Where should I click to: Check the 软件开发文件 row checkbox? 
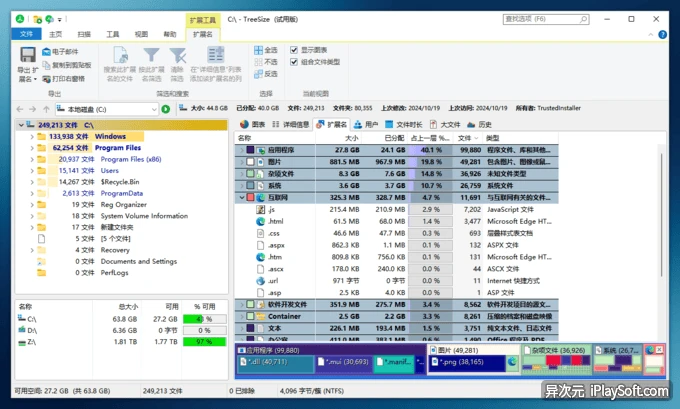click(x=250, y=304)
